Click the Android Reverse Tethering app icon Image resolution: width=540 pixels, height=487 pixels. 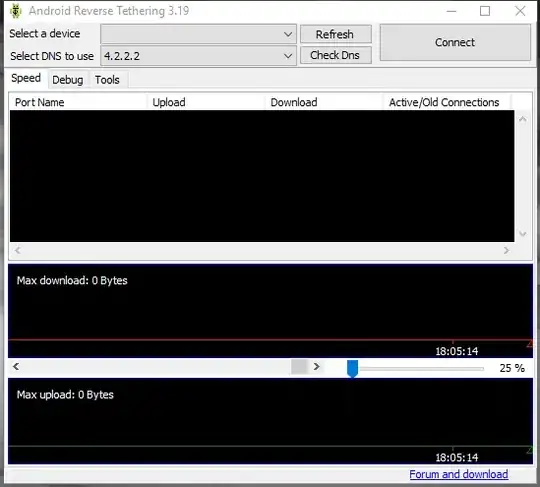[x=15, y=11]
